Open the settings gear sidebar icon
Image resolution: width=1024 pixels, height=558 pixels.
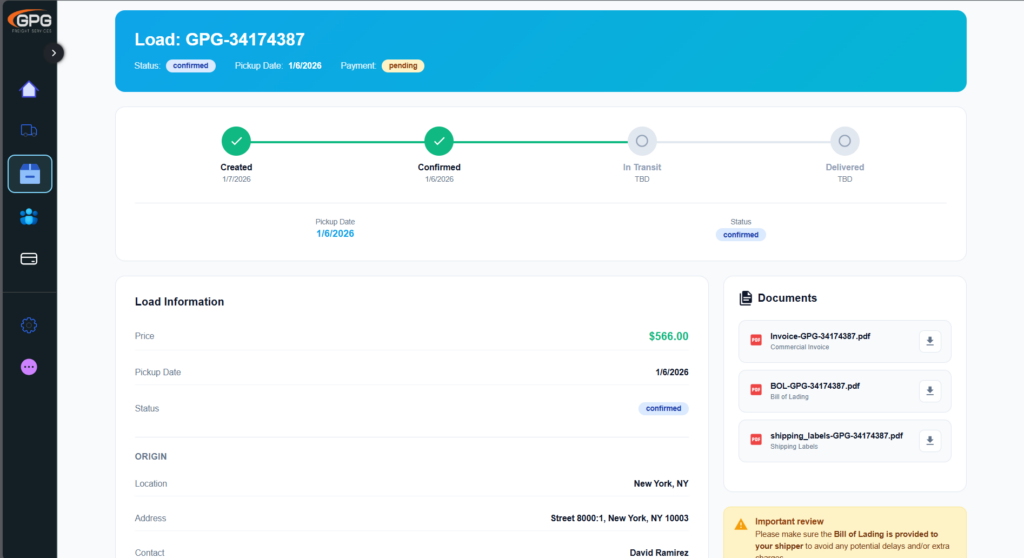(29, 325)
